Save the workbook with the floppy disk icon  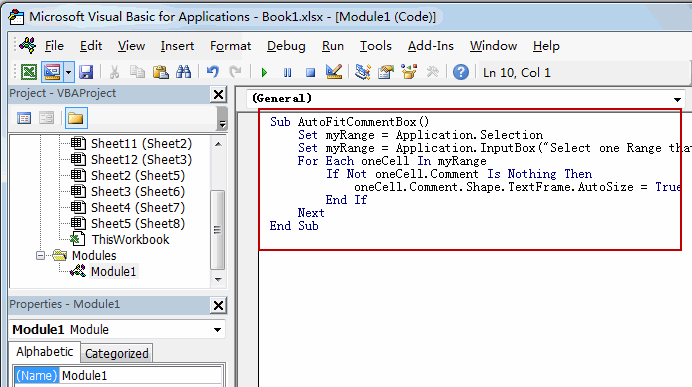[x=86, y=71]
